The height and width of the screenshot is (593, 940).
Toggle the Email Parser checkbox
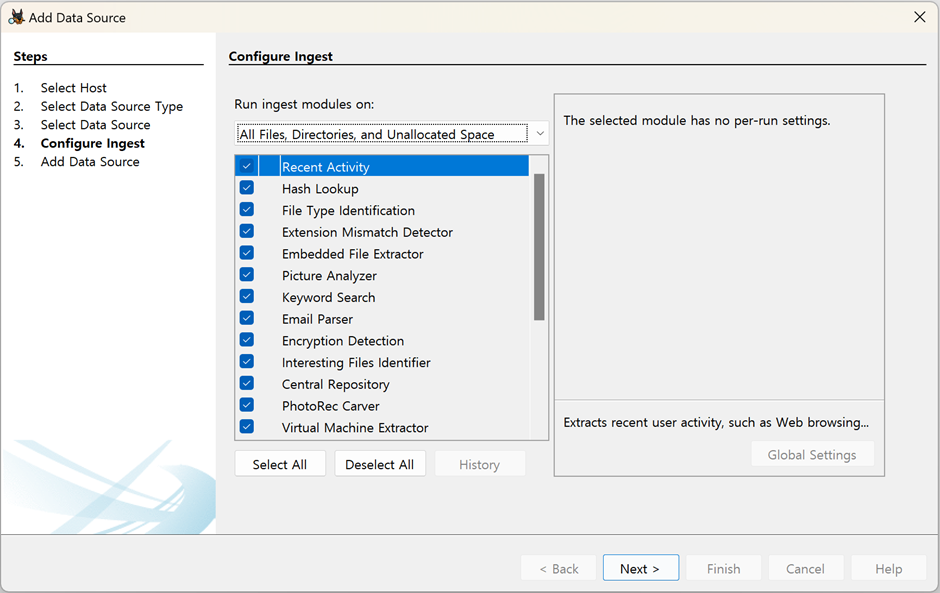pos(246,318)
